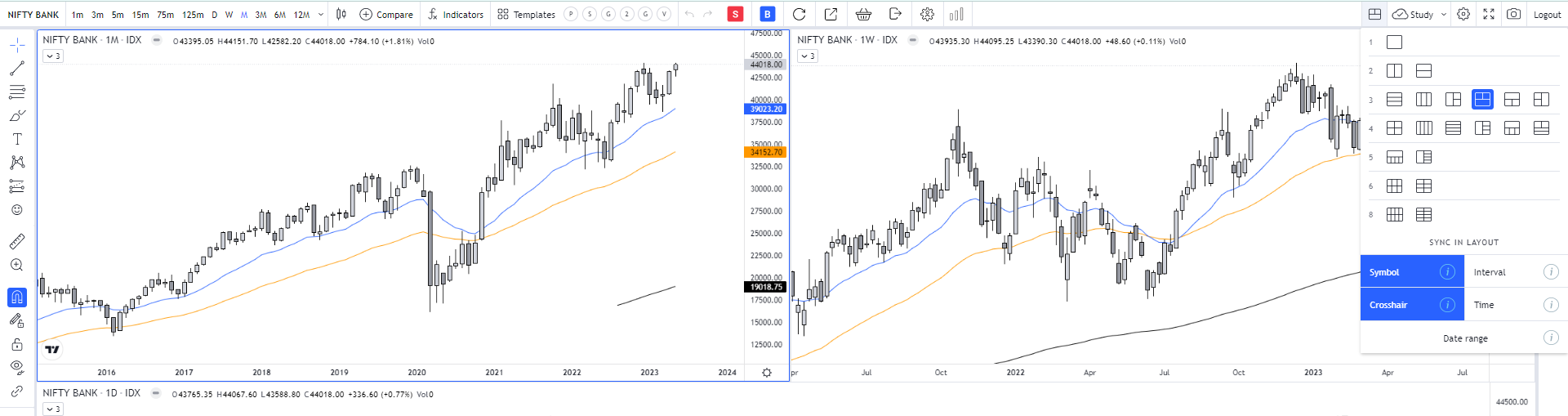Open the Fib retracement tools
Viewport: 1568px width, 416px height.
pyautogui.click(x=17, y=92)
